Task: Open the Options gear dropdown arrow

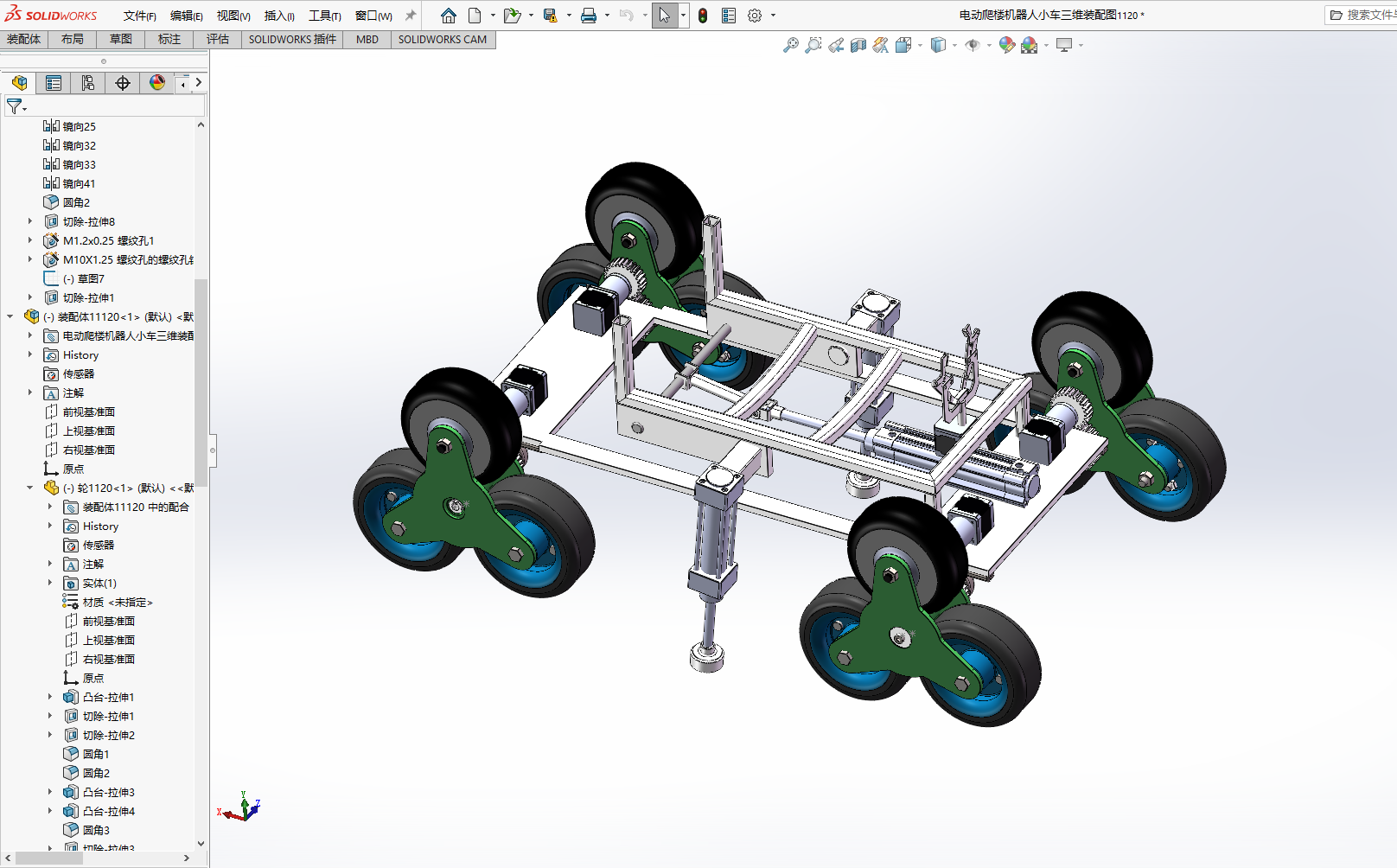Action: 773,16
